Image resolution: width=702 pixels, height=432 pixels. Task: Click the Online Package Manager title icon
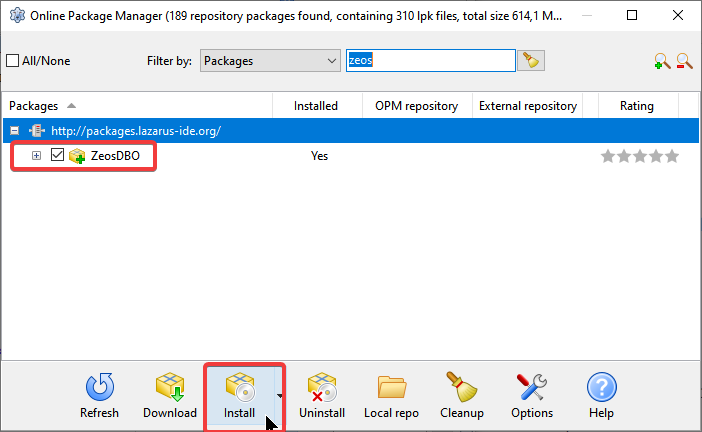coord(17,15)
